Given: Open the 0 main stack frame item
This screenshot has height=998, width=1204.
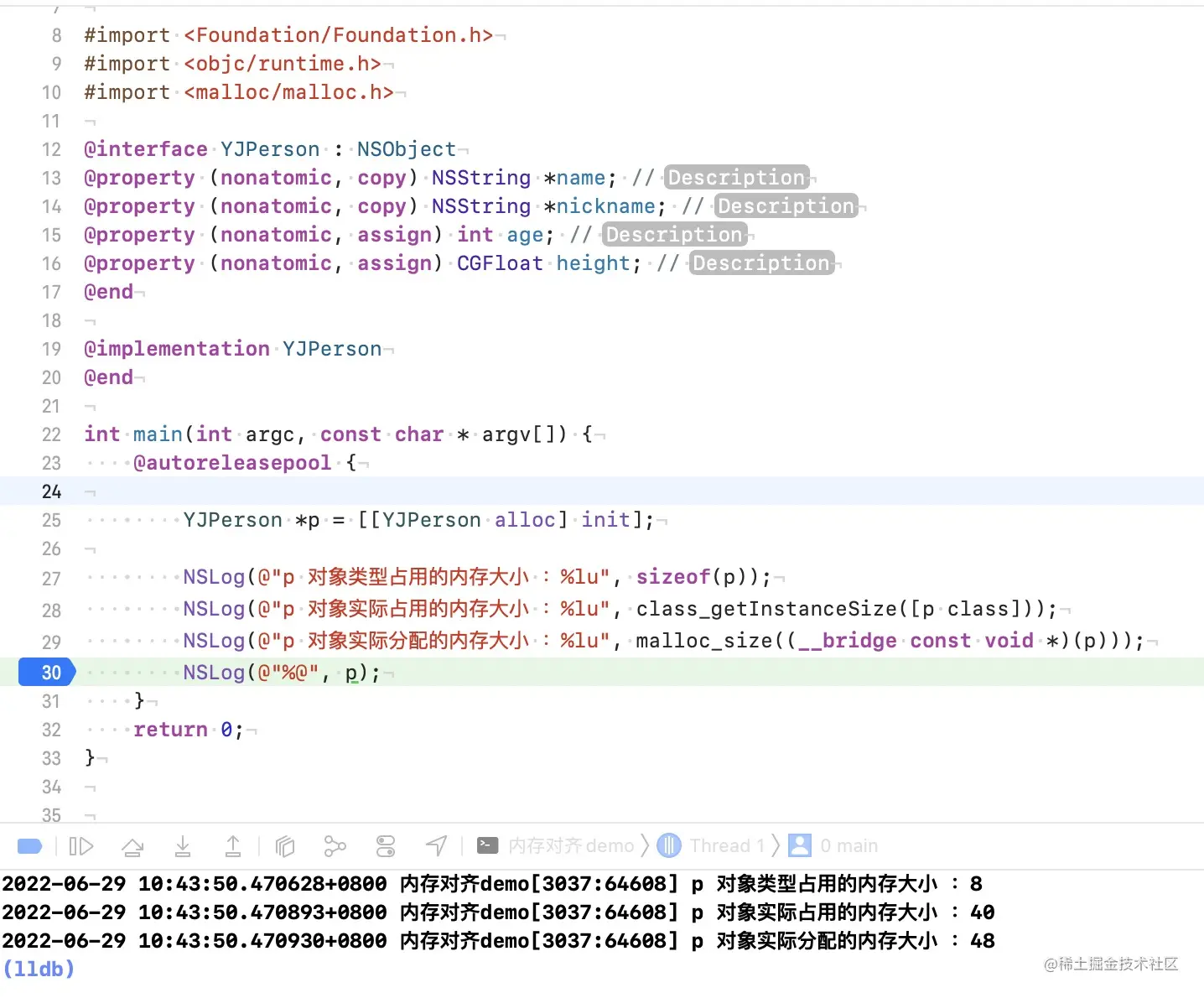Looking at the screenshot, I should click(x=849, y=845).
